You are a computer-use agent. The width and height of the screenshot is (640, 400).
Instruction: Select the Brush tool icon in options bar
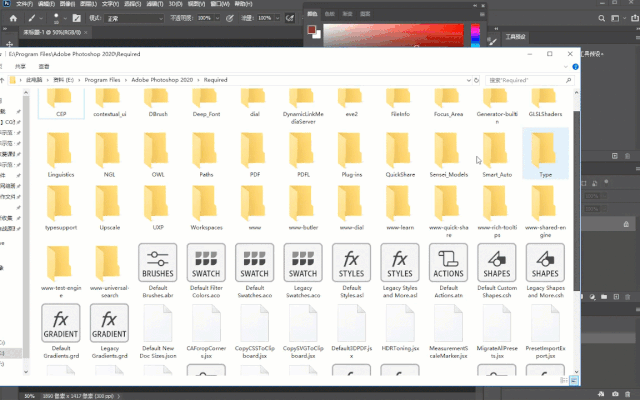point(31,18)
